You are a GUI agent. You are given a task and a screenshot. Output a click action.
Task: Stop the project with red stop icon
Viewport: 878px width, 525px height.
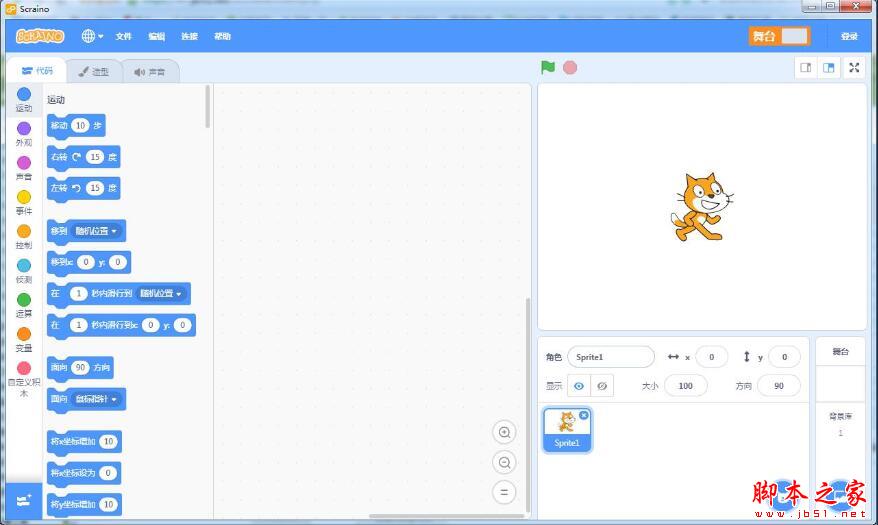coord(570,68)
